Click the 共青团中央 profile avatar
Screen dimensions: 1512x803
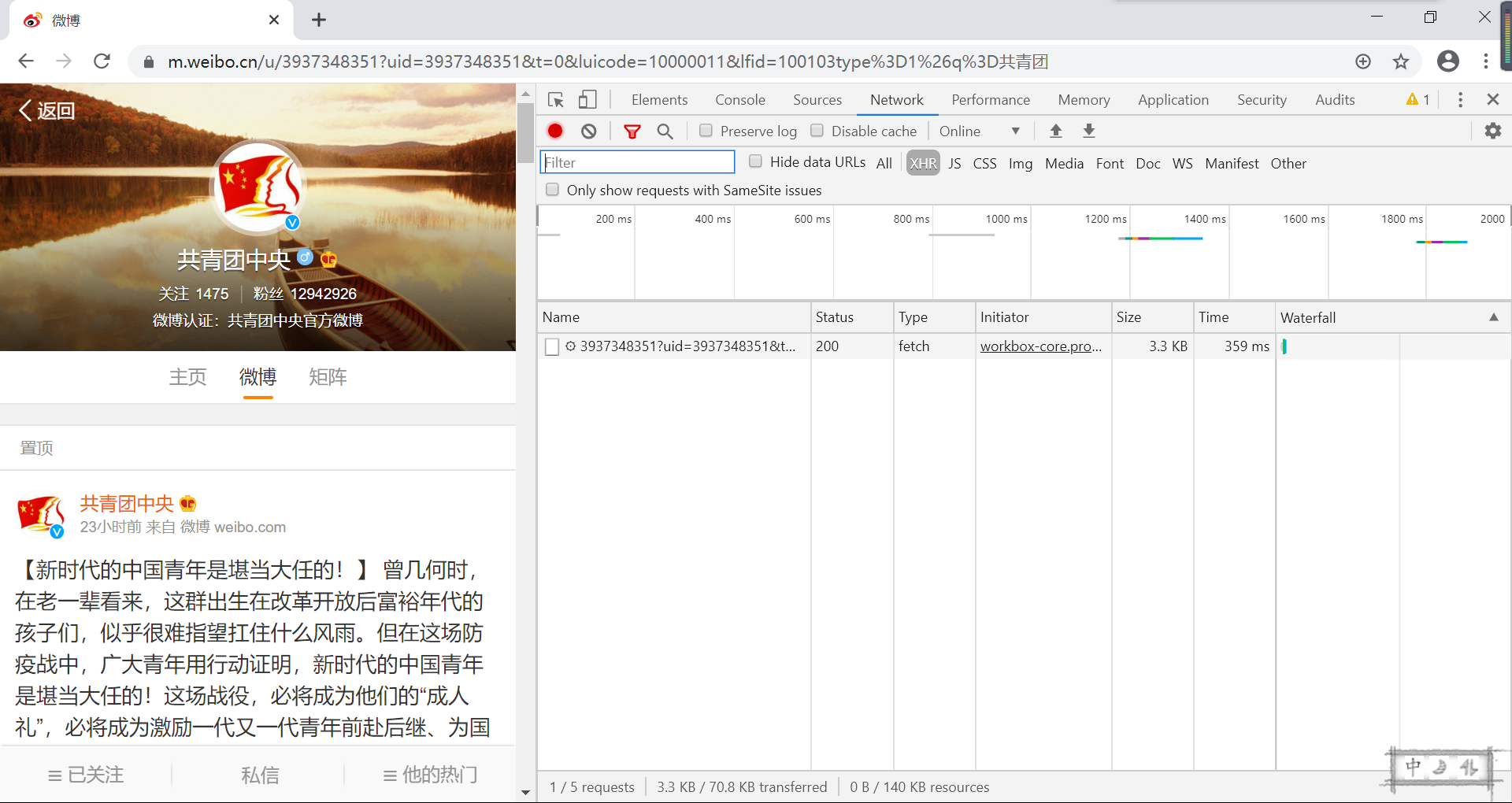pos(259,187)
